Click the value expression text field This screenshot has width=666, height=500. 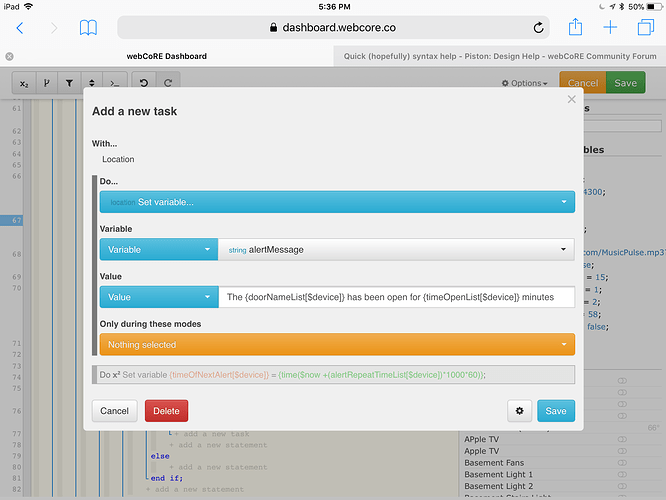[x=397, y=297]
